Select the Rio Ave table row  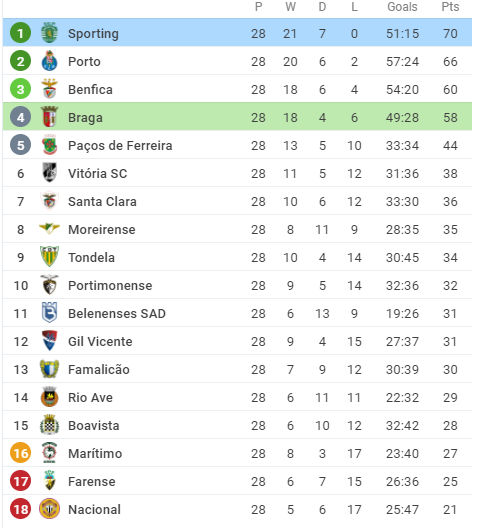237,397
